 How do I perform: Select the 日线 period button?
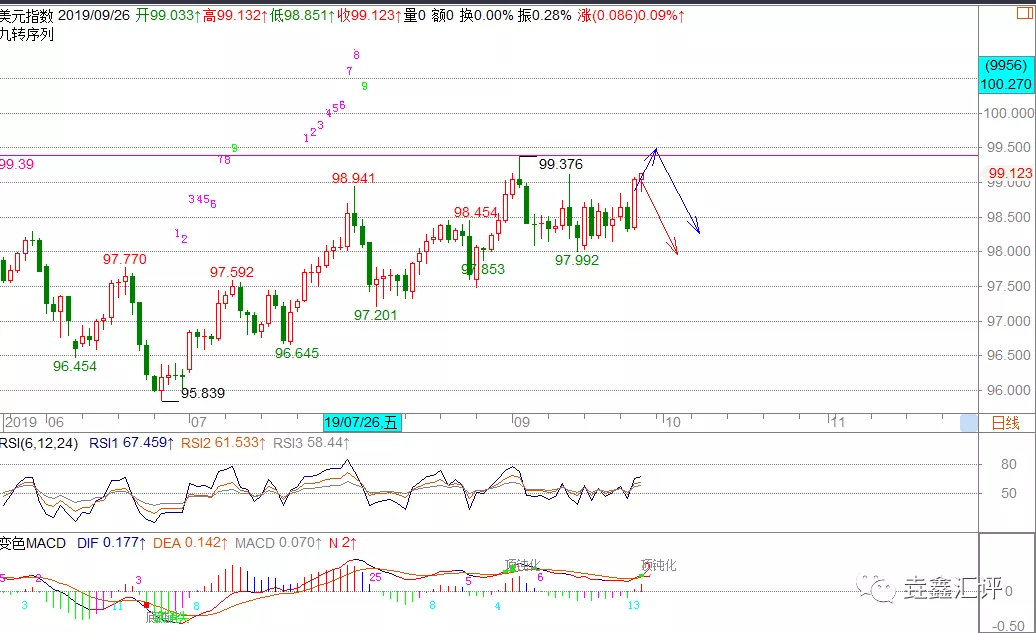pyautogui.click(x=1006, y=423)
